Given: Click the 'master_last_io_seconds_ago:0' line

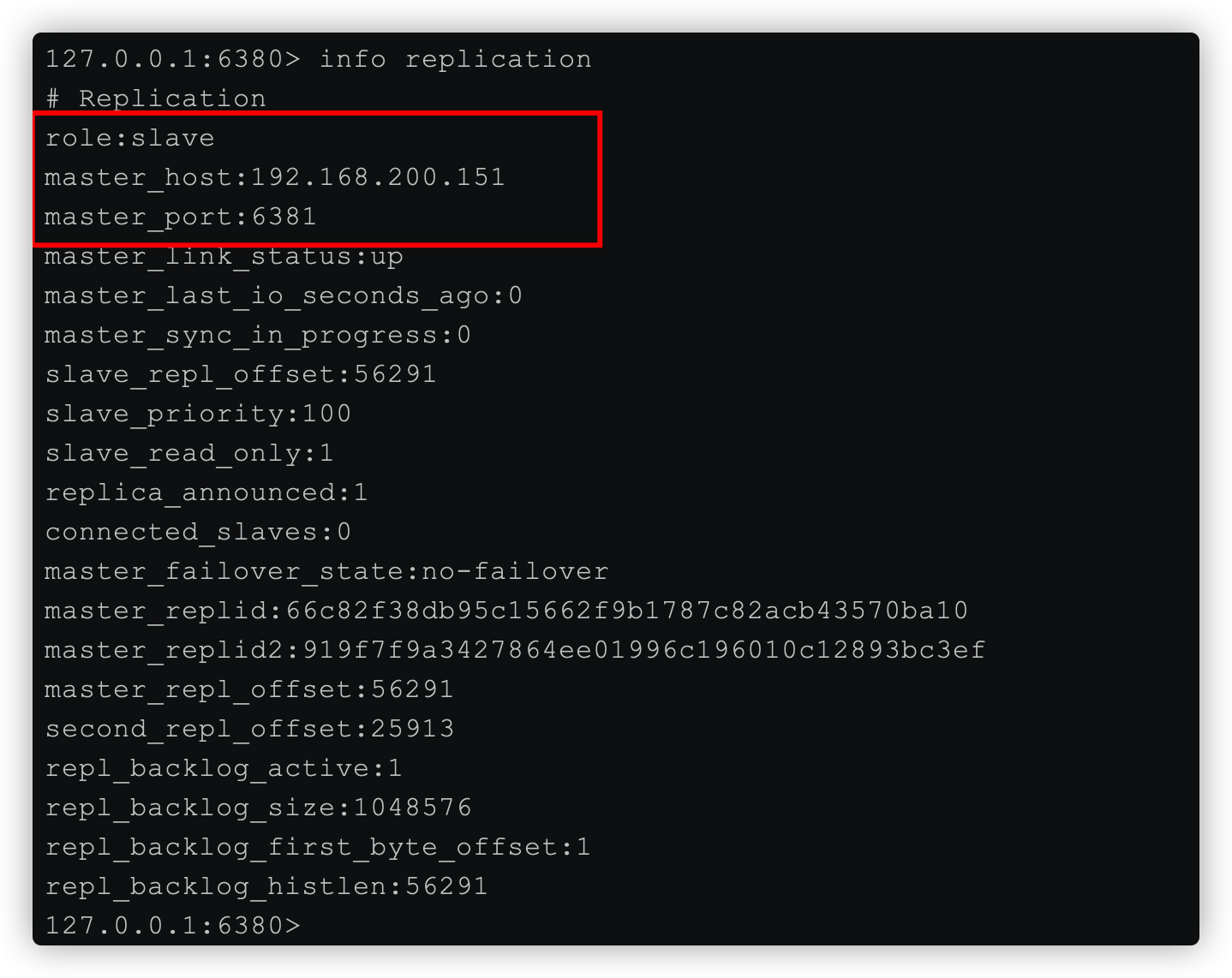Looking at the screenshot, I should pyautogui.click(x=284, y=295).
